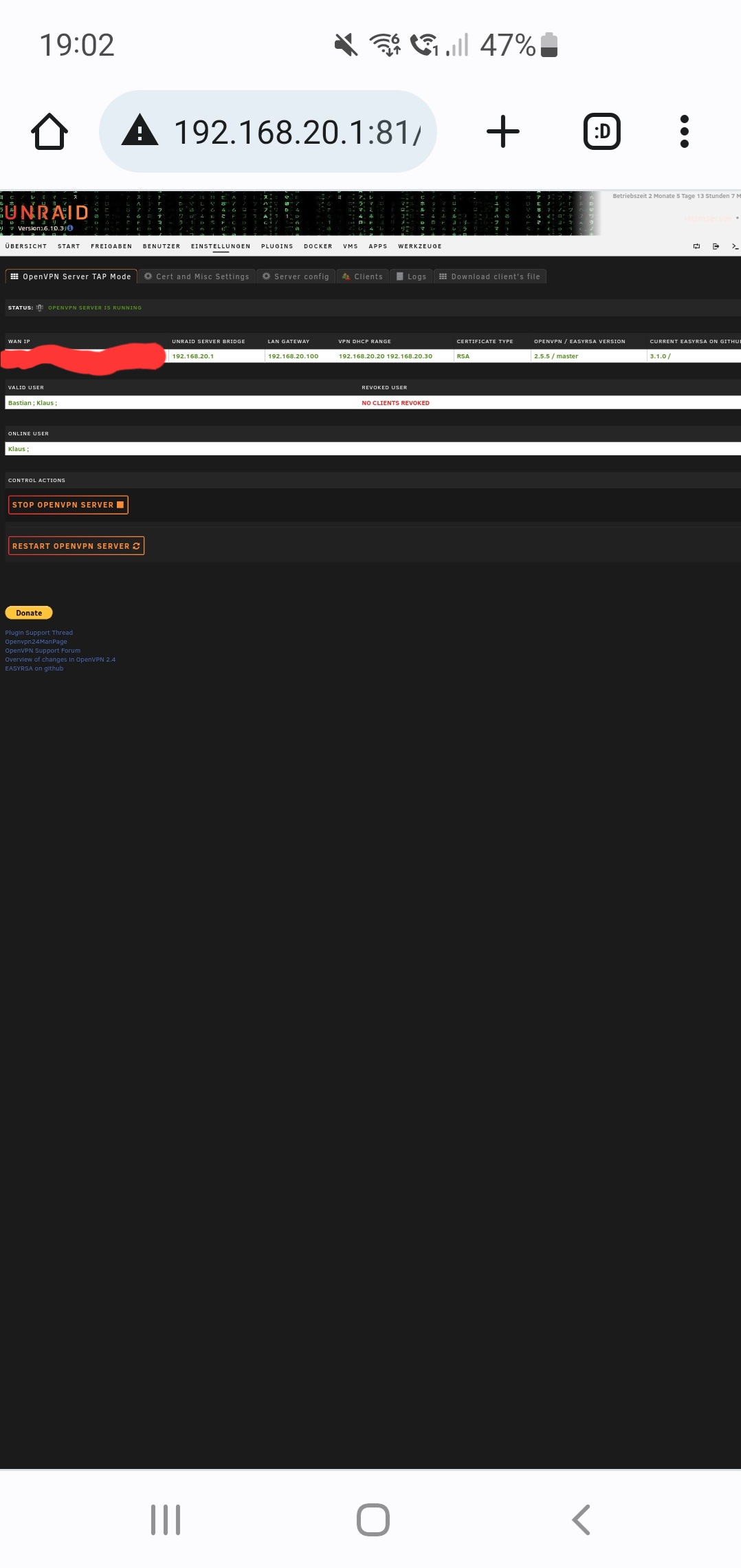Click the Unraid server bridge value 192.168.20.1

coord(193,356)
